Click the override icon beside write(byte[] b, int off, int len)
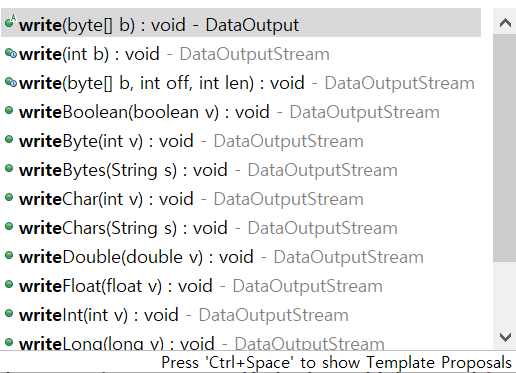The image size is (516, 373). pos(11,82)
